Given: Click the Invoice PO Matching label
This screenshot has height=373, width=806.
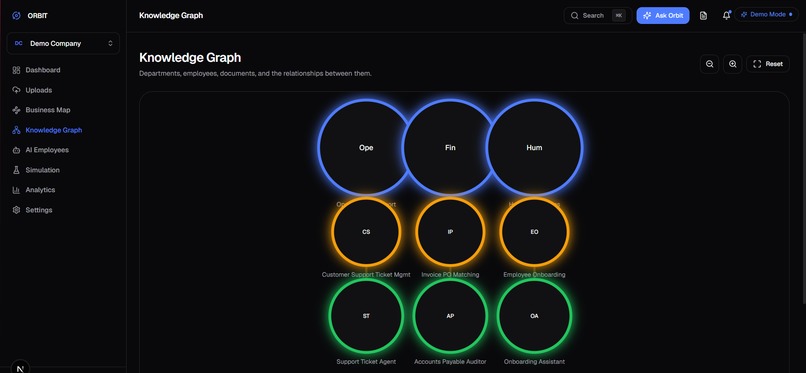Looking at the screenshot, I should click(450, 275).
